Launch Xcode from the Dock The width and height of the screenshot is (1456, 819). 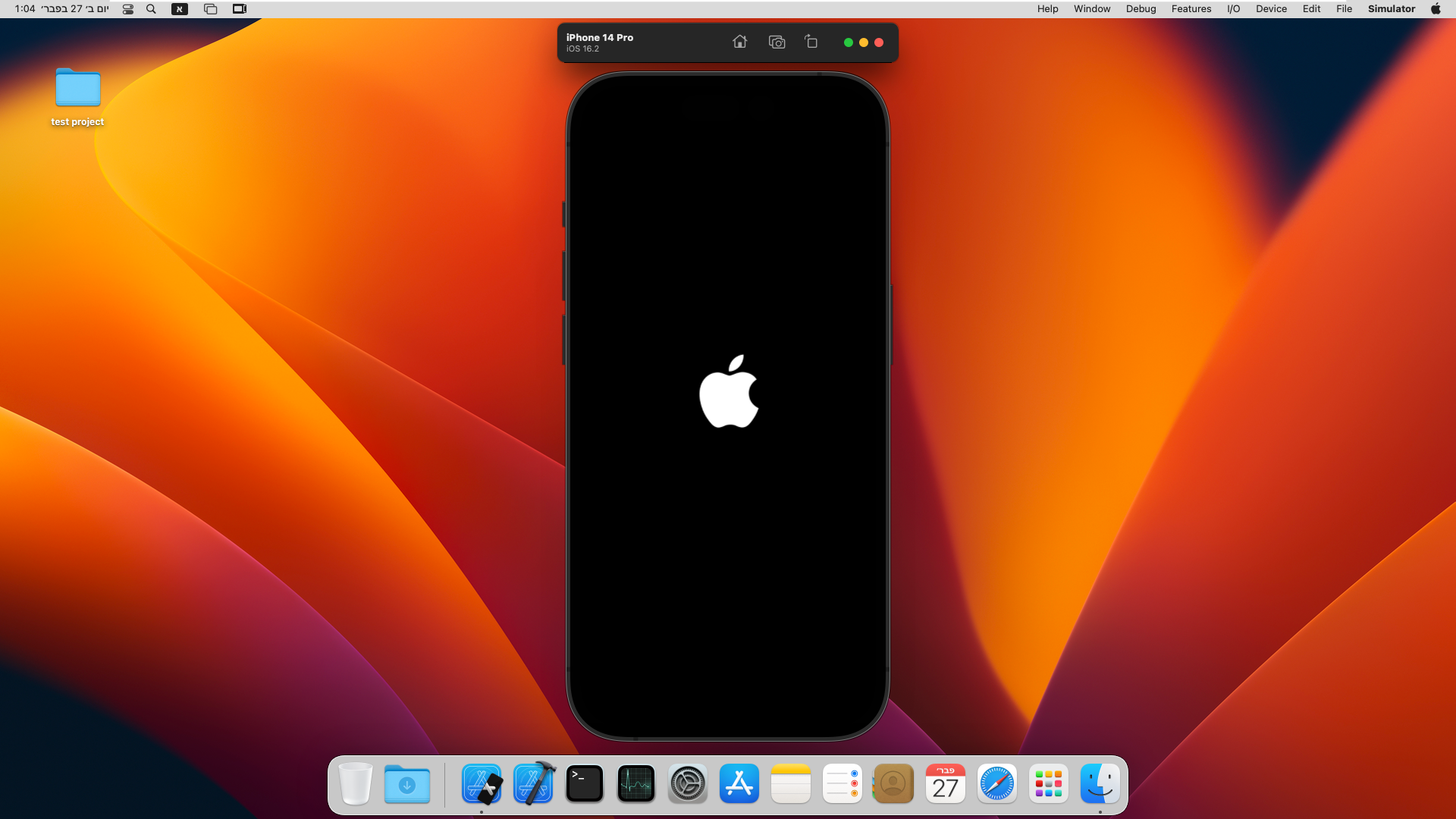tap(533, 784)
